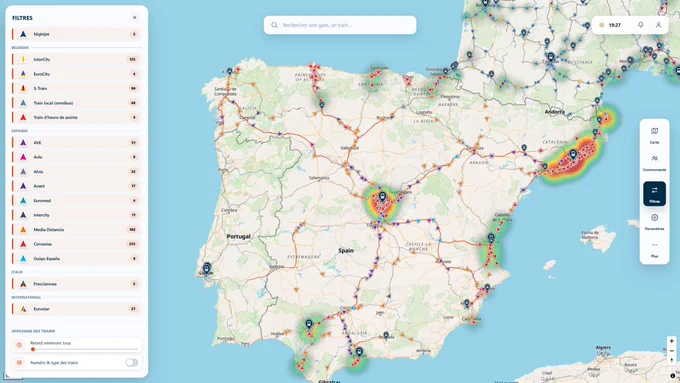Click the Frecciarossa train icon
680x383 pixels.
(23, 284)
